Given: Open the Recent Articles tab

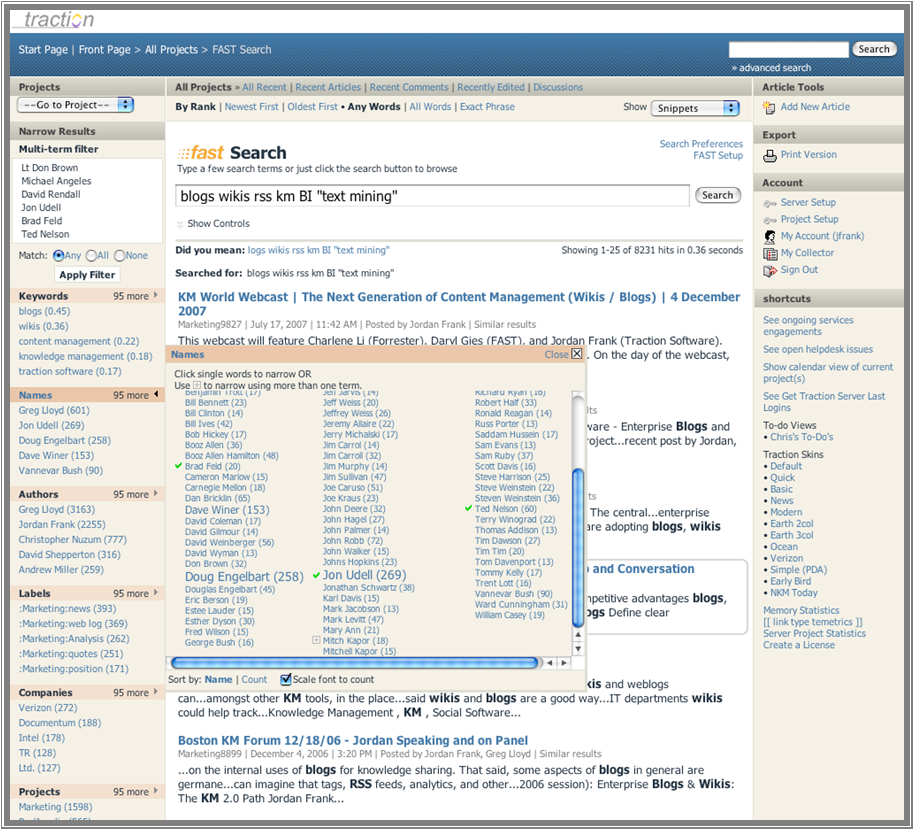Looking at the screenshot, I should [328, 88].
